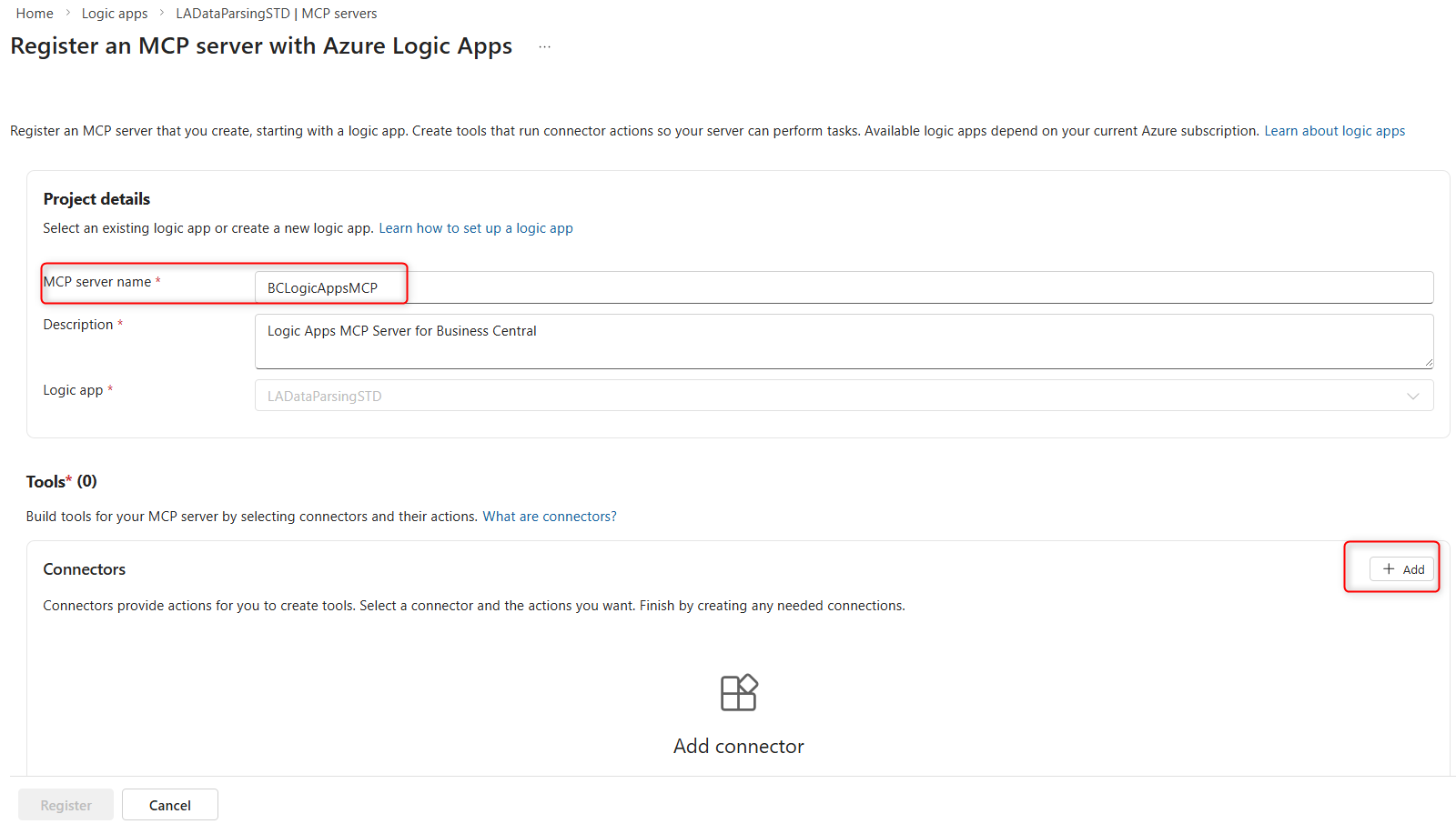Cancel the MCP server registration
The height and width of the screenshot is (834, 1456).
[170, 805]
